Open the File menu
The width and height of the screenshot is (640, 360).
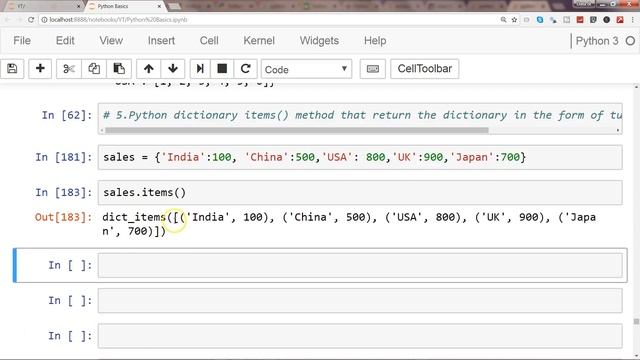tap(22, 41)
